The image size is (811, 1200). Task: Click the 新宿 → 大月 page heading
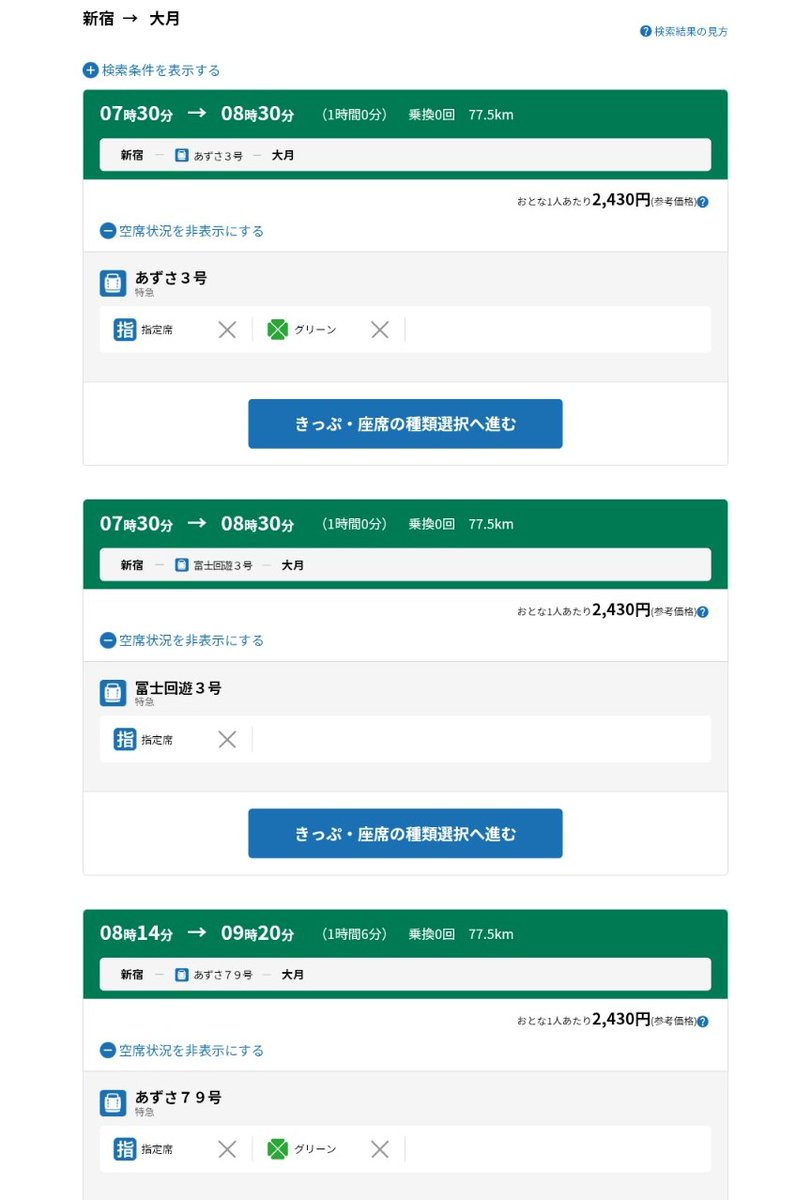click(131, 18)
